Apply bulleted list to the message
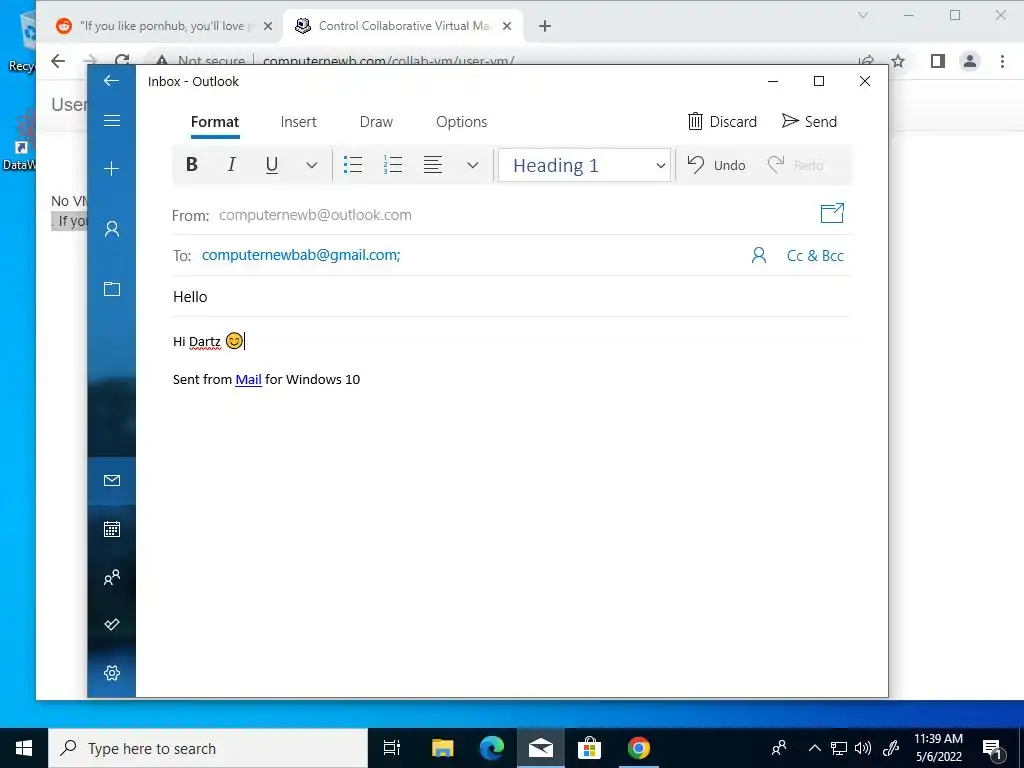This screenshot has width=1024, height=768. [353, 165]
